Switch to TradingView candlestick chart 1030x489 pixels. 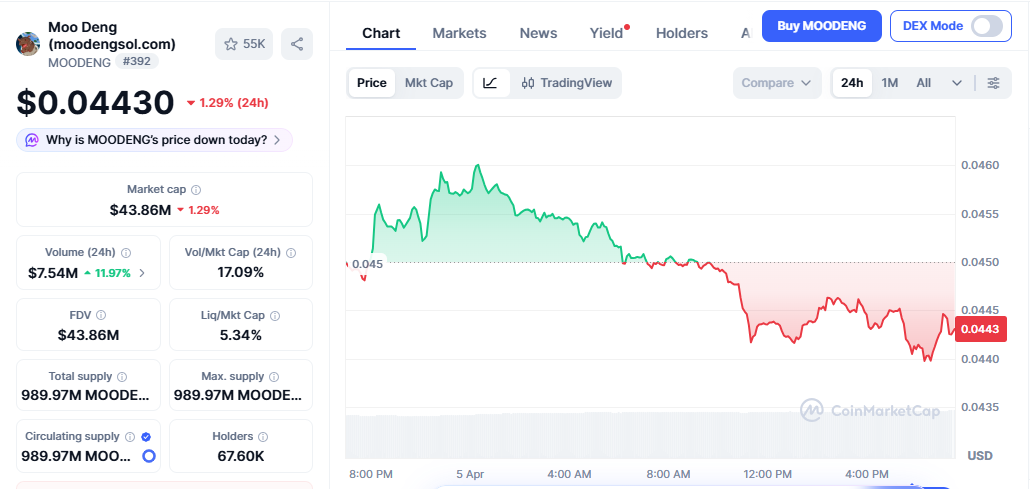click(x=566, y=83)
